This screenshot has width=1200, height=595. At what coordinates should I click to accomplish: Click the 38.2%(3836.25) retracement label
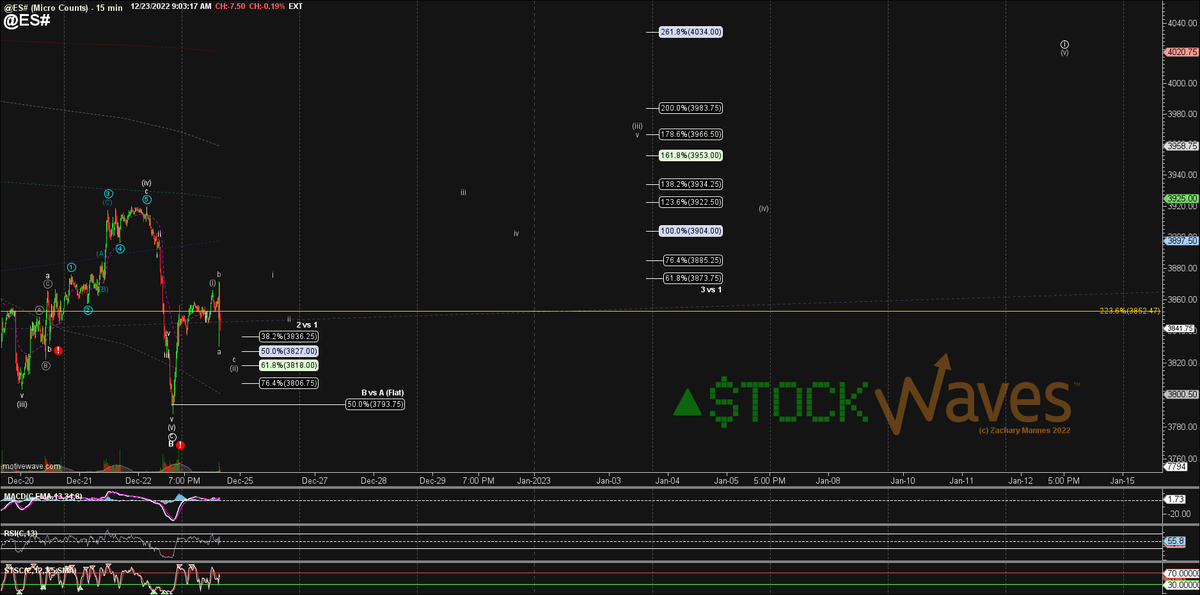[289, 336]
